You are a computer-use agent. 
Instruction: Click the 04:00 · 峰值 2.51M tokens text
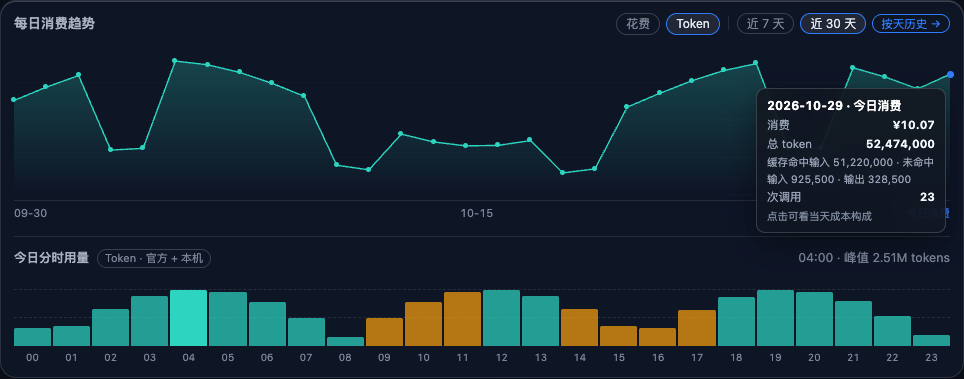[874, 258]
